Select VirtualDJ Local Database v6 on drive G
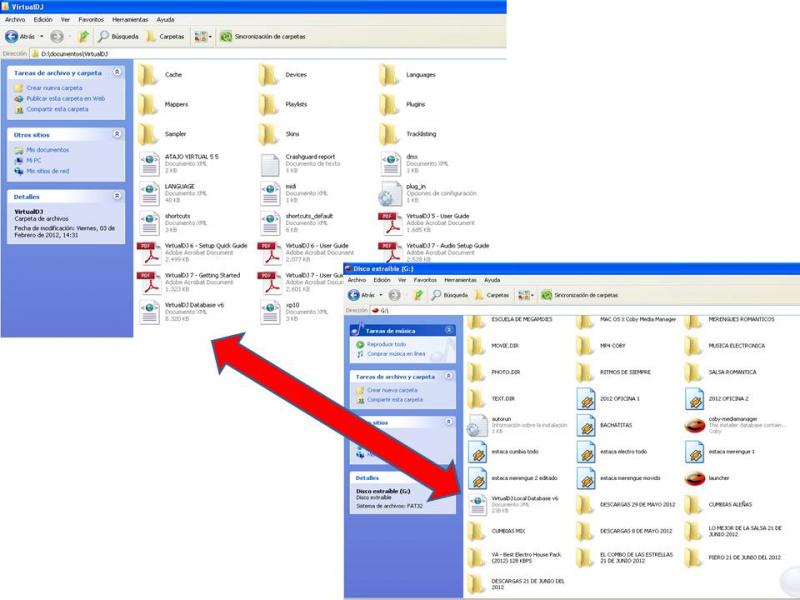800x600 pixels. tap(513, 504)
